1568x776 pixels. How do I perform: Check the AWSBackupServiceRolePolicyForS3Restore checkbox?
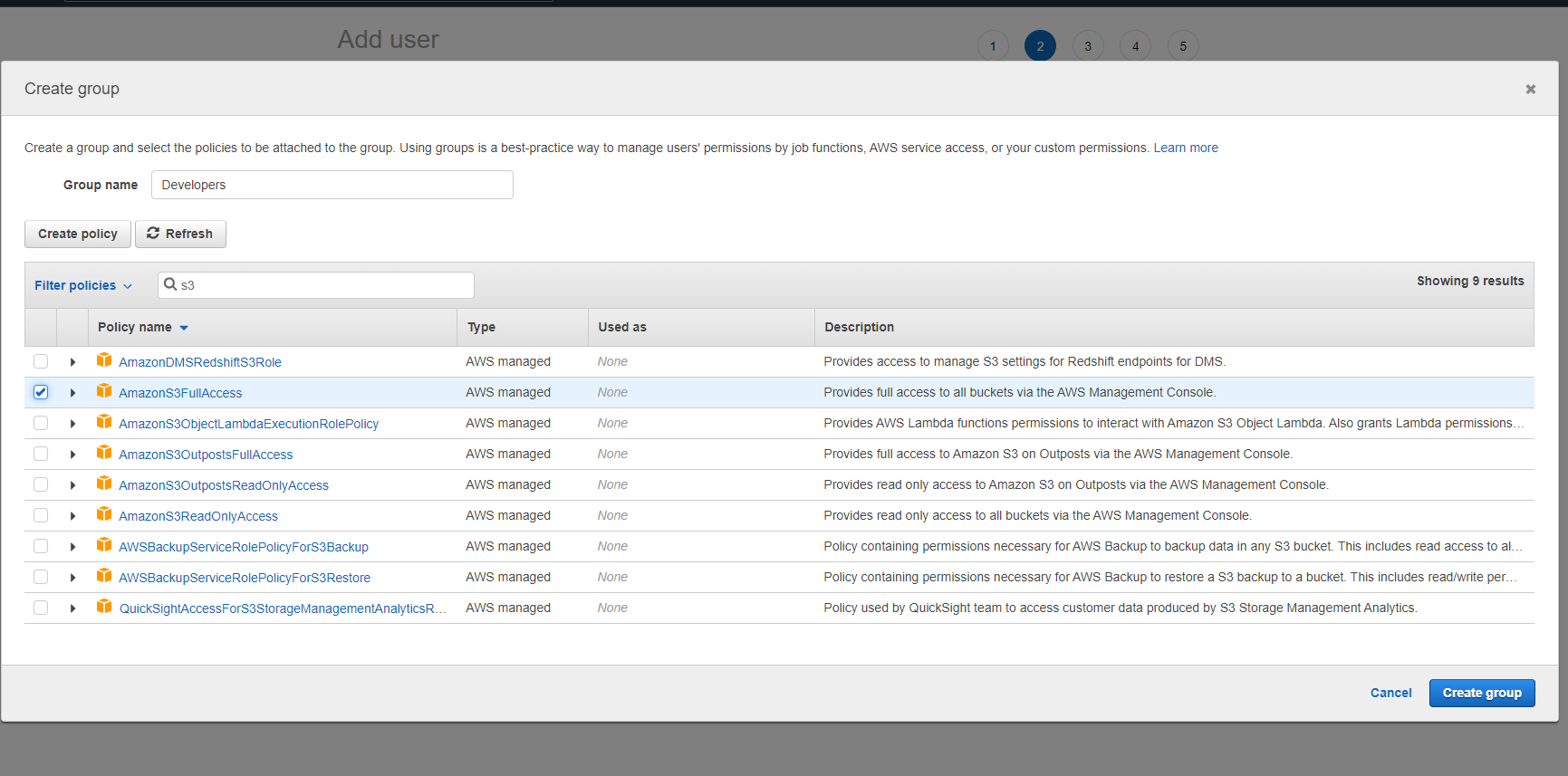[x=41, y=577]
